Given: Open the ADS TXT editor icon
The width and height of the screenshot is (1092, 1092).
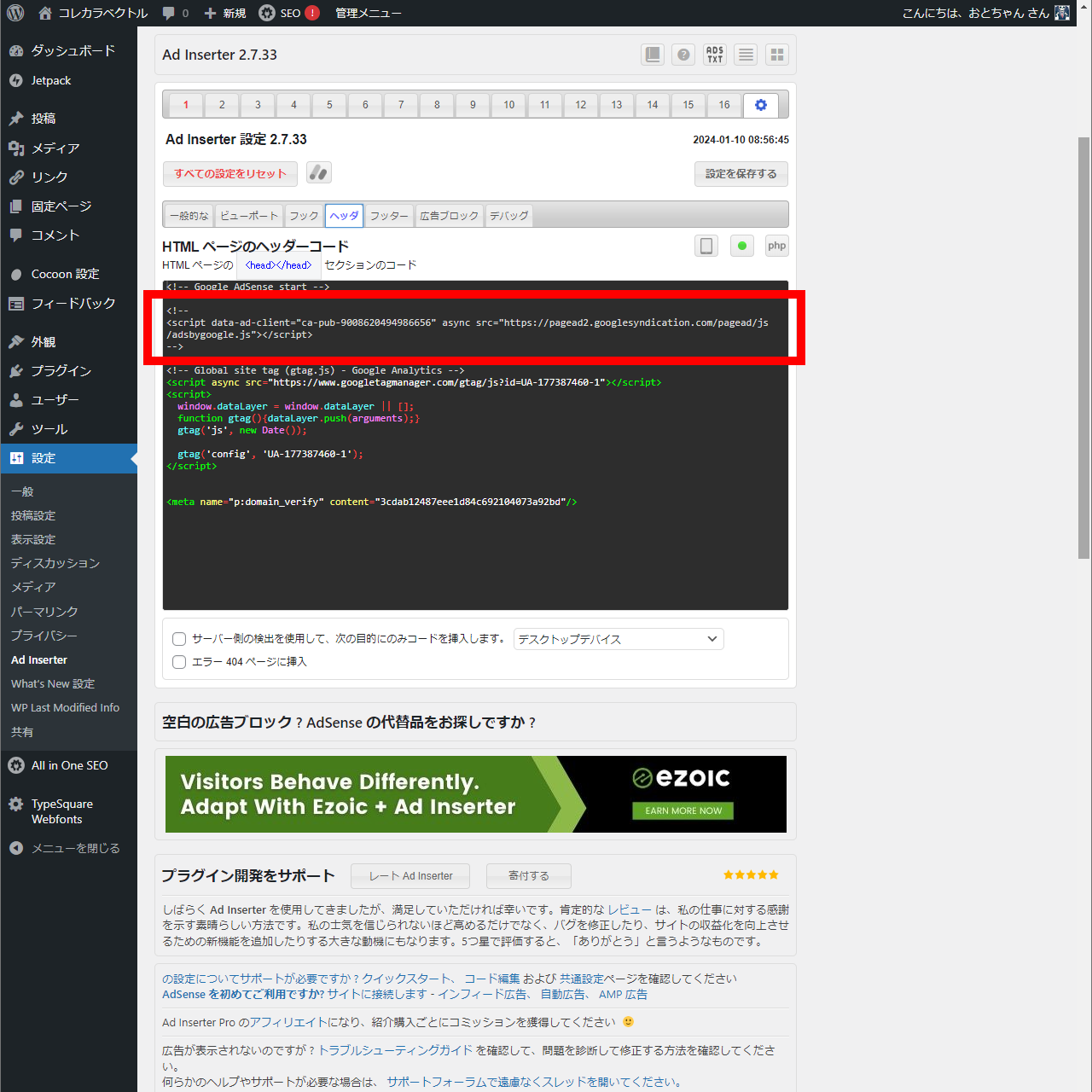Looking at the screenshot, I should 715,55.
